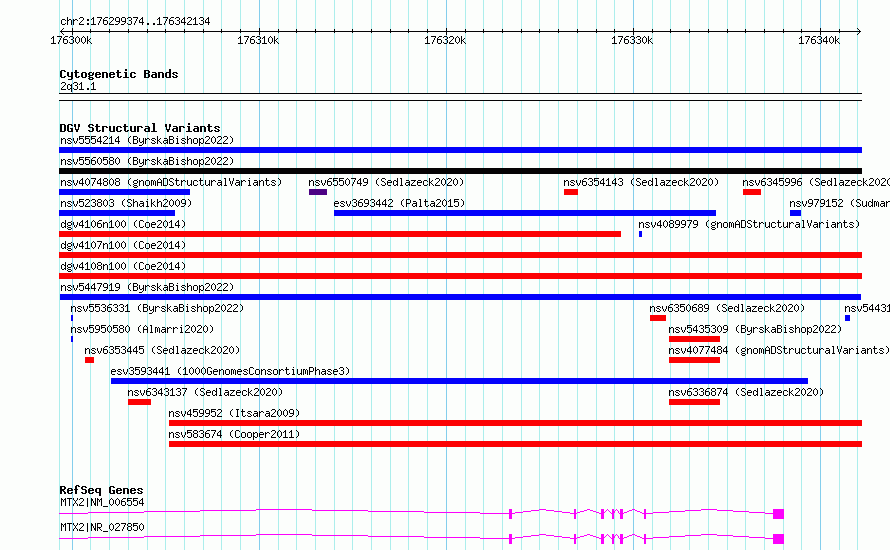Open the nsv6350689 (Sedlazeck2020) label

point(727,308)
